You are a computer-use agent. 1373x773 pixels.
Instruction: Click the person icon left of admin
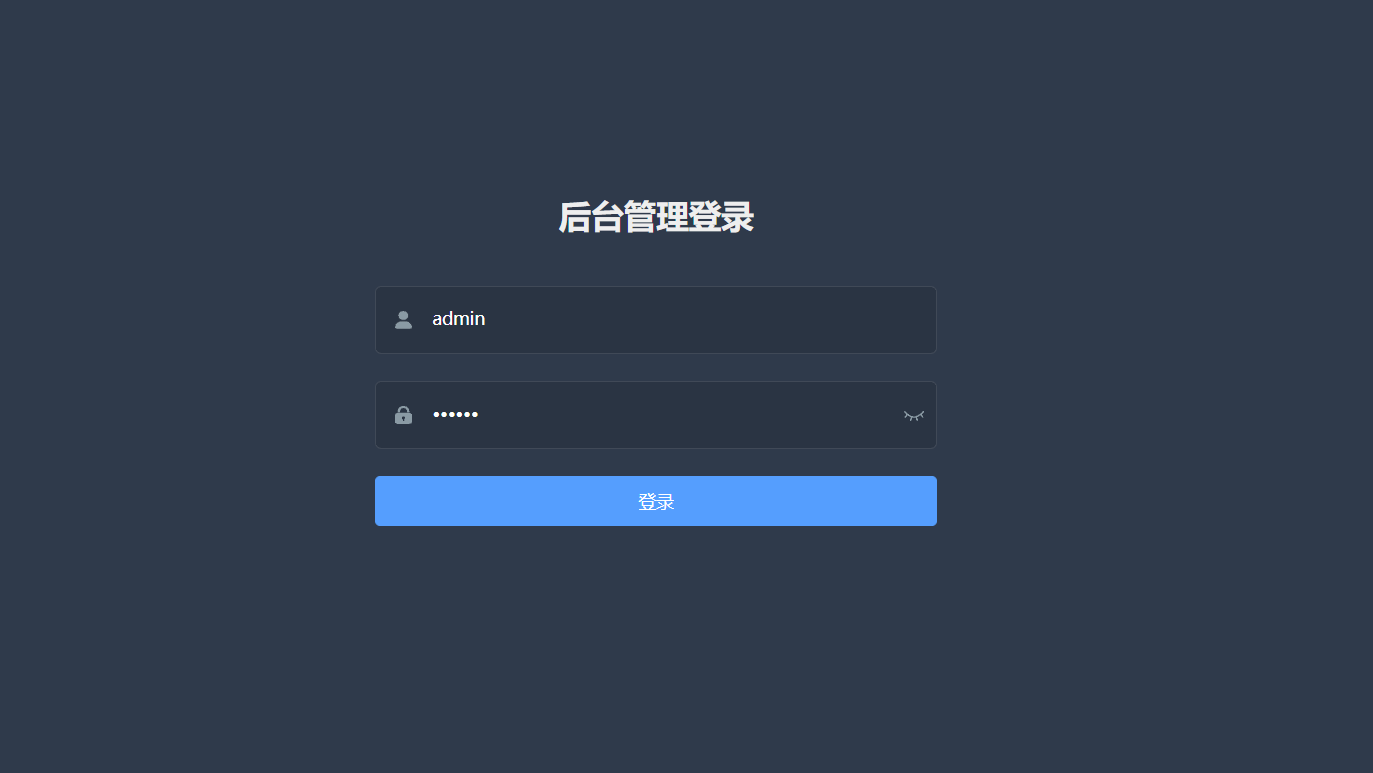[403, 320]
